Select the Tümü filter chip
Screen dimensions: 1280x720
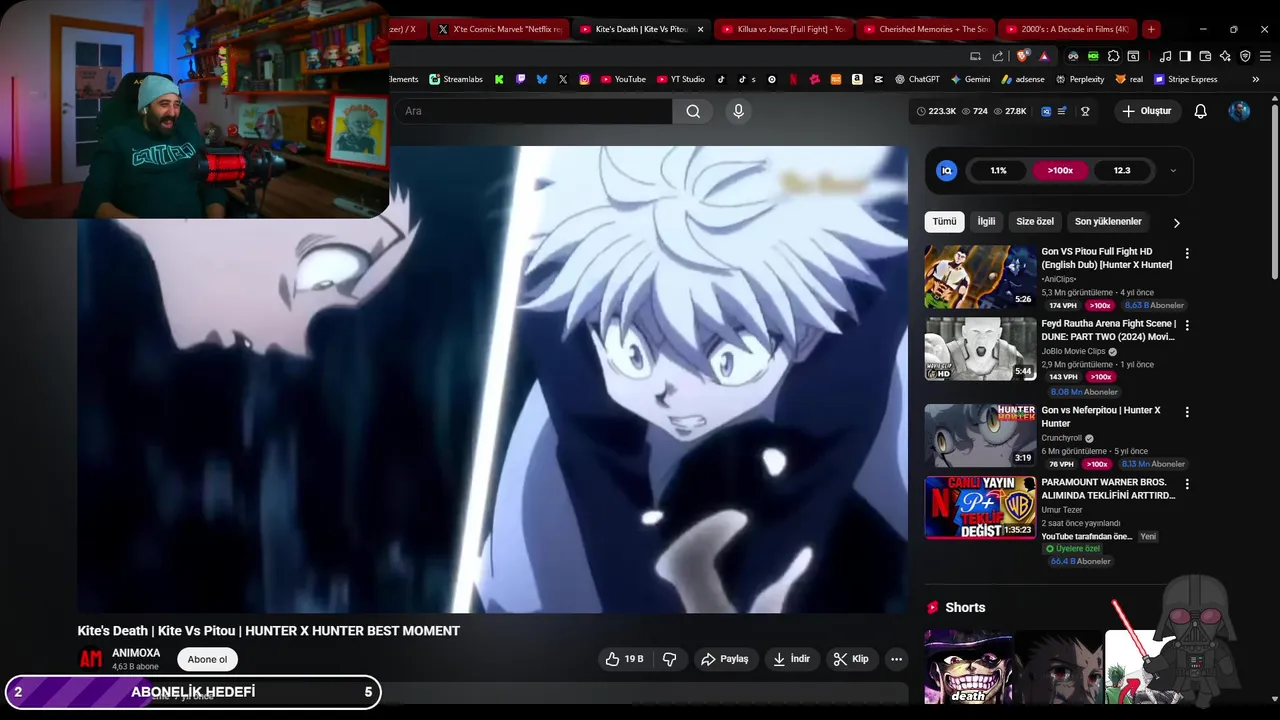(x=944, y=221)
